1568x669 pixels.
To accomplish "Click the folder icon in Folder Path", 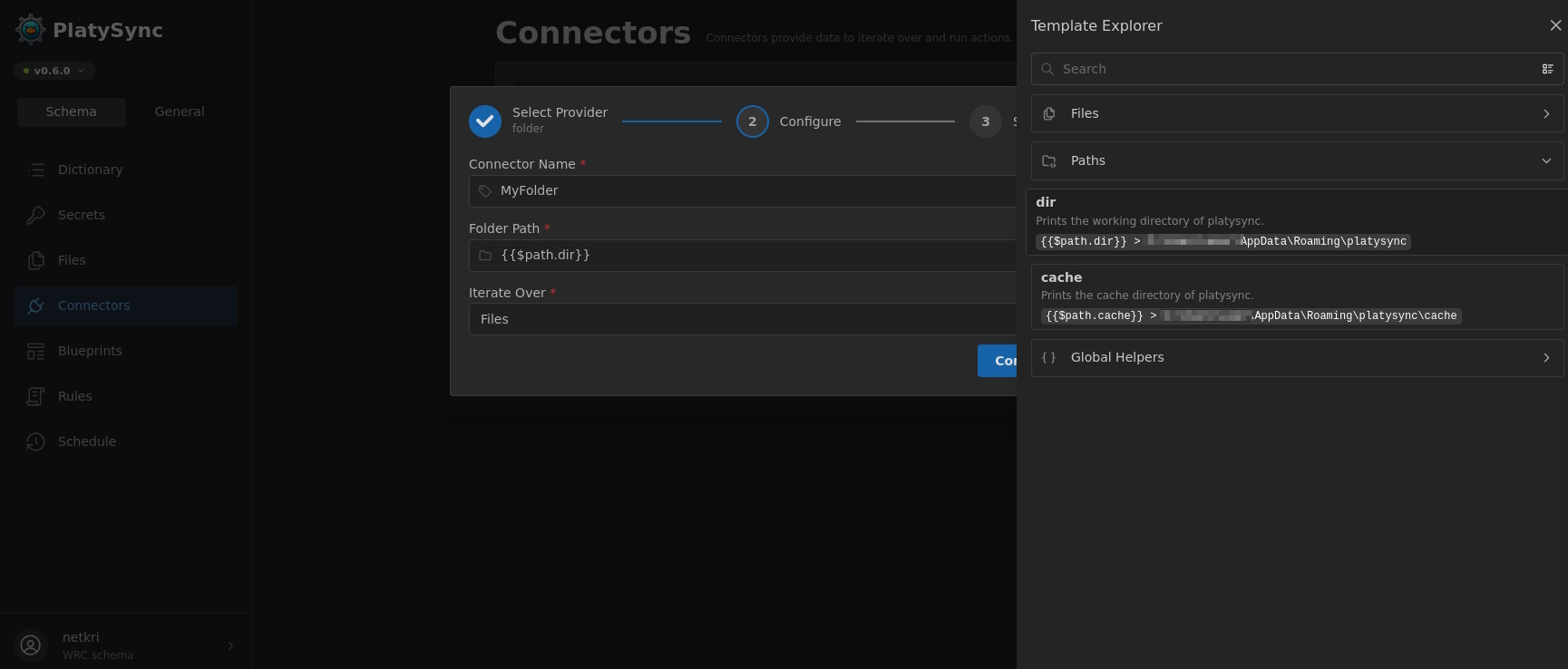I will coord(485,256).
